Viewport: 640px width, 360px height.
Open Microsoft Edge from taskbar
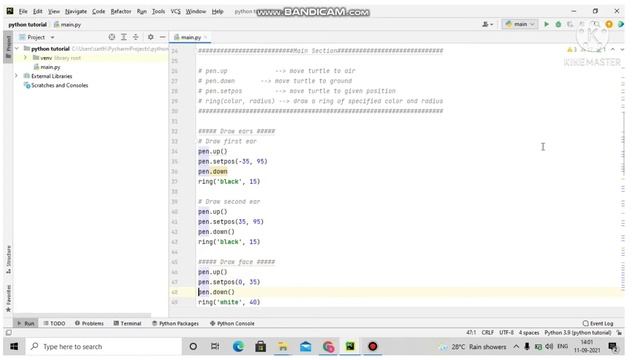(238, 347)
